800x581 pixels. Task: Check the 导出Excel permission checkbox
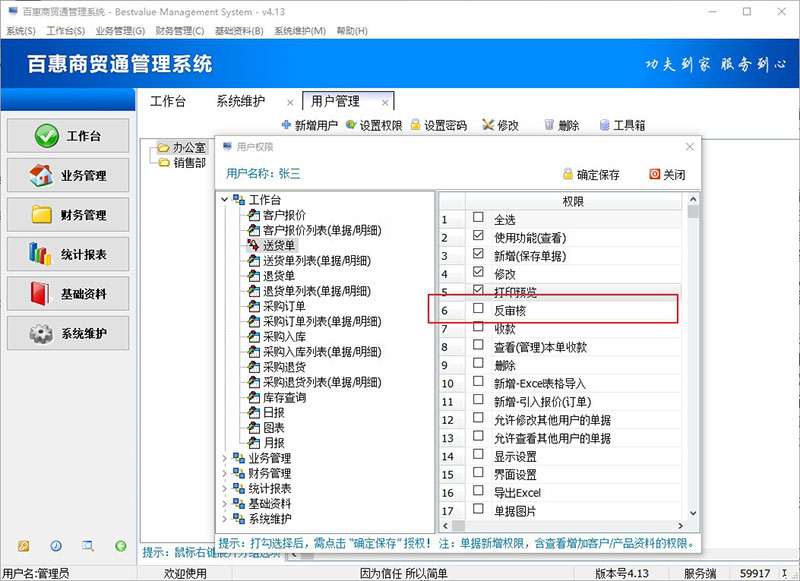click(478, 490)
